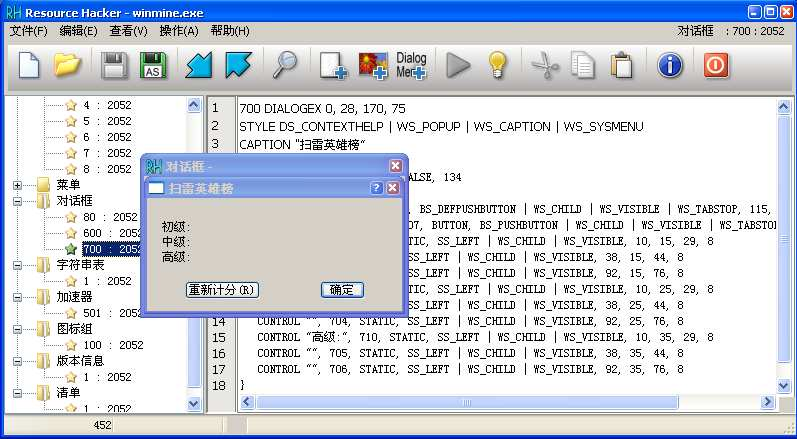Select the 字符串表 folder label
The image size is (797, 439).
(x=80, y=265)
